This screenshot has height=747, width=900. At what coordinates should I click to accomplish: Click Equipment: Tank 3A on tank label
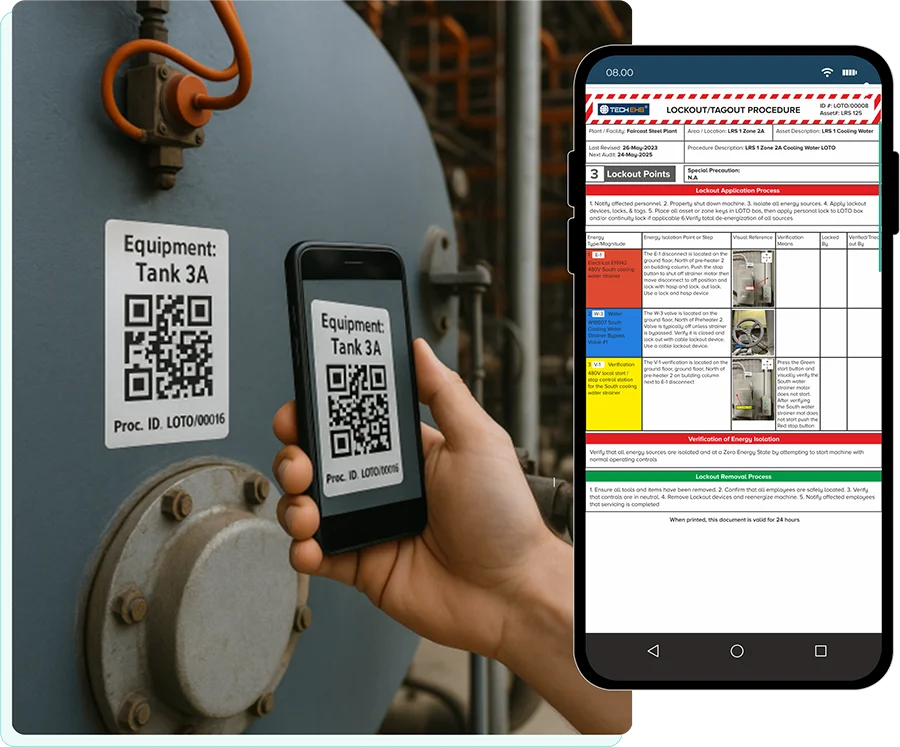click(170, 260)
